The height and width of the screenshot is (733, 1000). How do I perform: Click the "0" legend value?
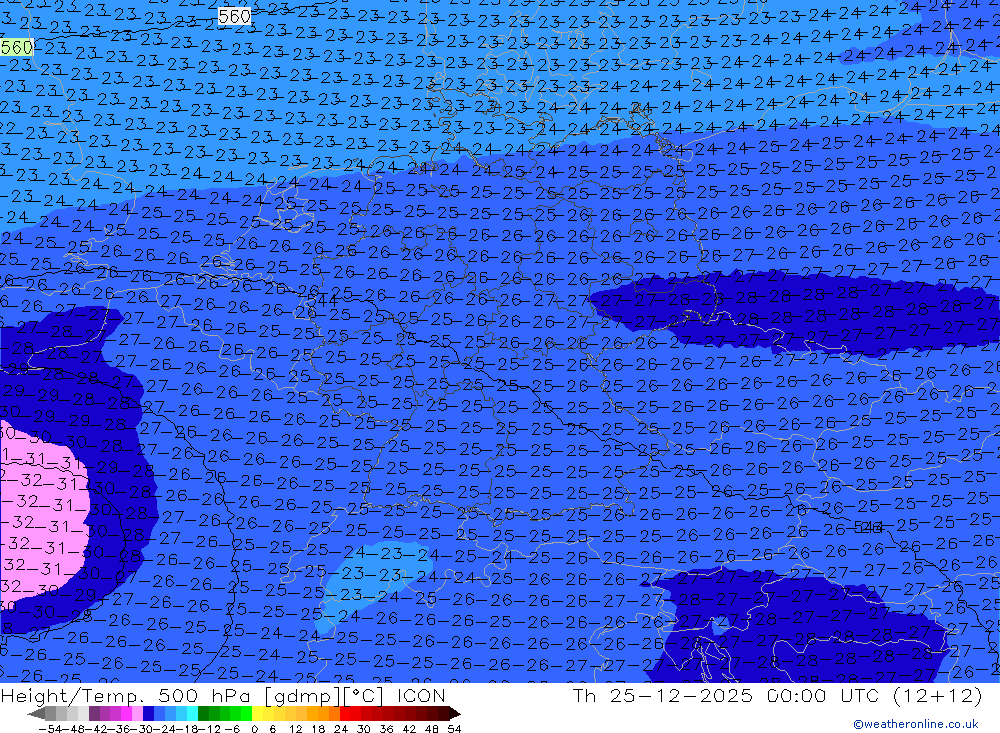(254, 729)
